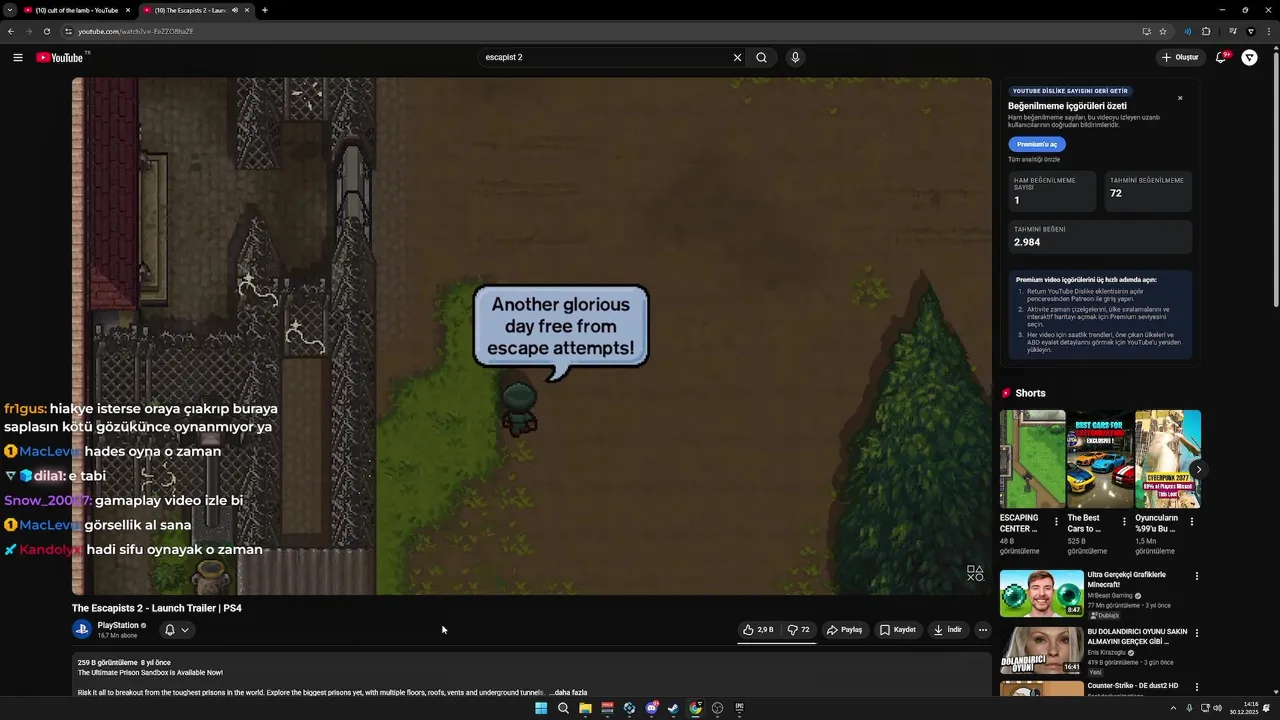Open File Explorer from taskbar
The image size is (1280, 720).
coord(585,708)
